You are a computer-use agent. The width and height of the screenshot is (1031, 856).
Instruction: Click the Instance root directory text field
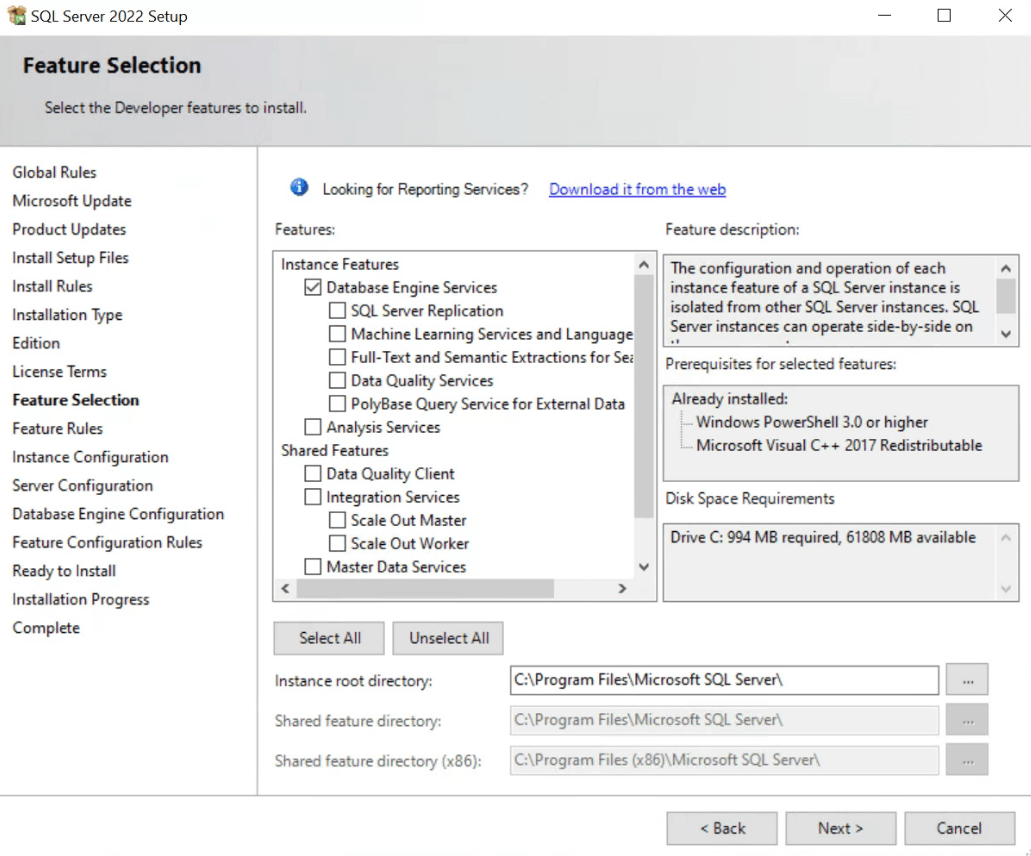[x=724, y=680]
